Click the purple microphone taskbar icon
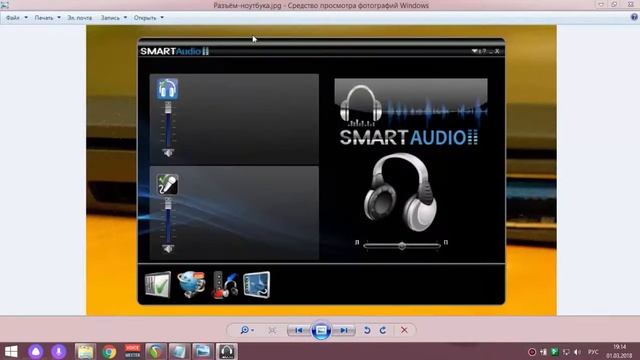The width and height of the screenshot is (640, 360). click(x=59, y=351)
